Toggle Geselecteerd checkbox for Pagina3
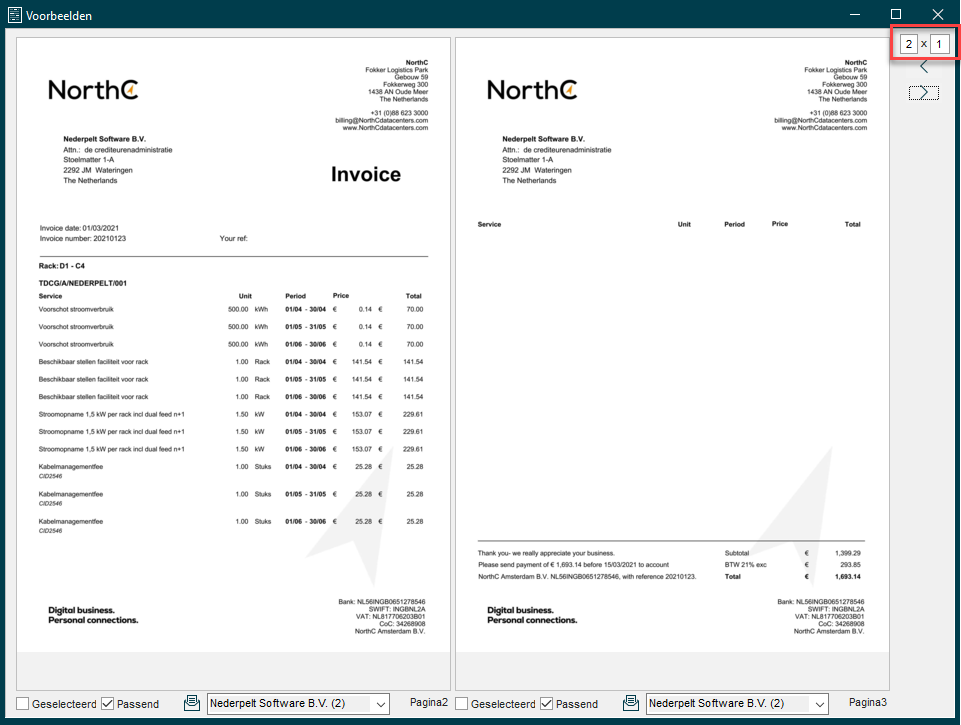This screenshot has width=961, height=725. click(x=462, y=704)
